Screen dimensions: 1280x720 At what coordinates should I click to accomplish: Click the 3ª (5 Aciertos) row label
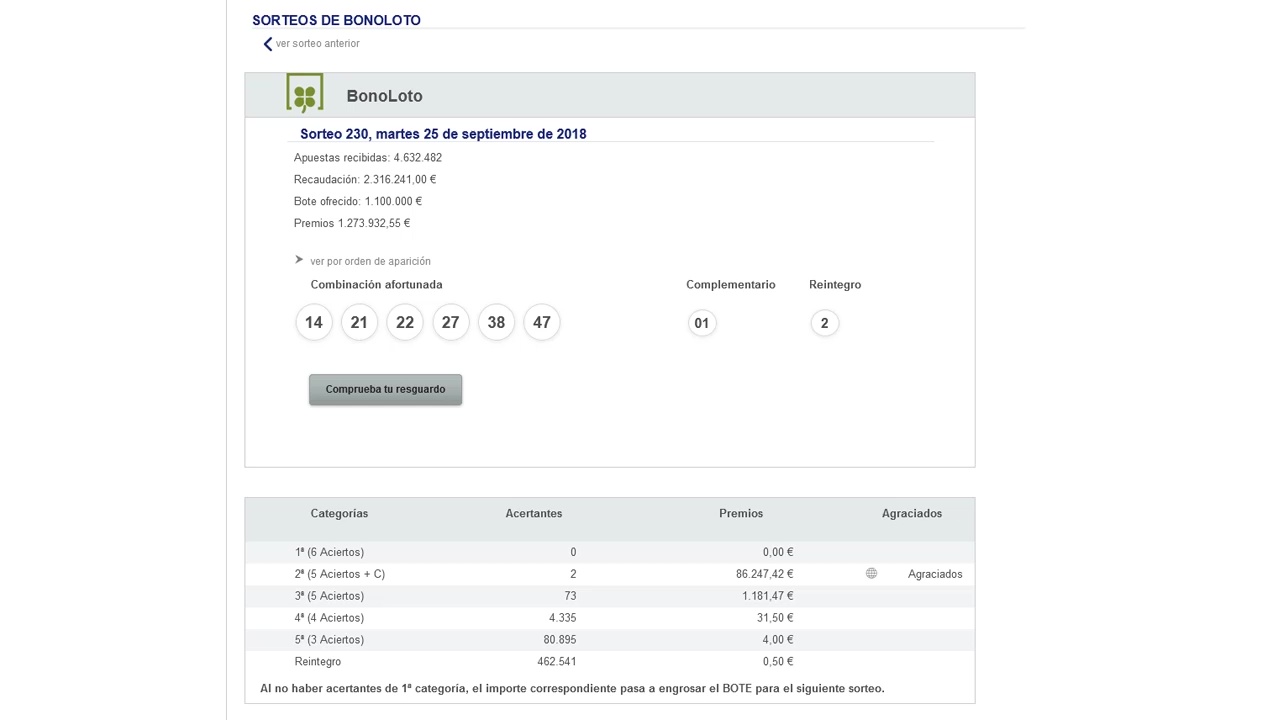coord(329,596)
